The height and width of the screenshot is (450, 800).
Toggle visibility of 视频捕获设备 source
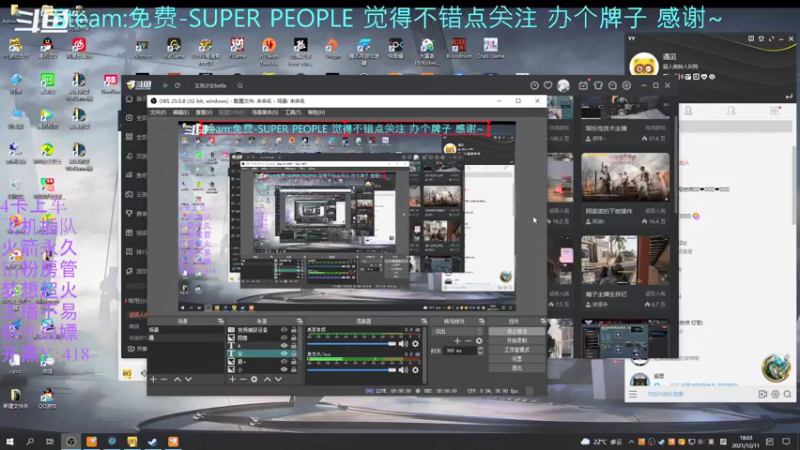pyautogui.click(x=284, y=330)
